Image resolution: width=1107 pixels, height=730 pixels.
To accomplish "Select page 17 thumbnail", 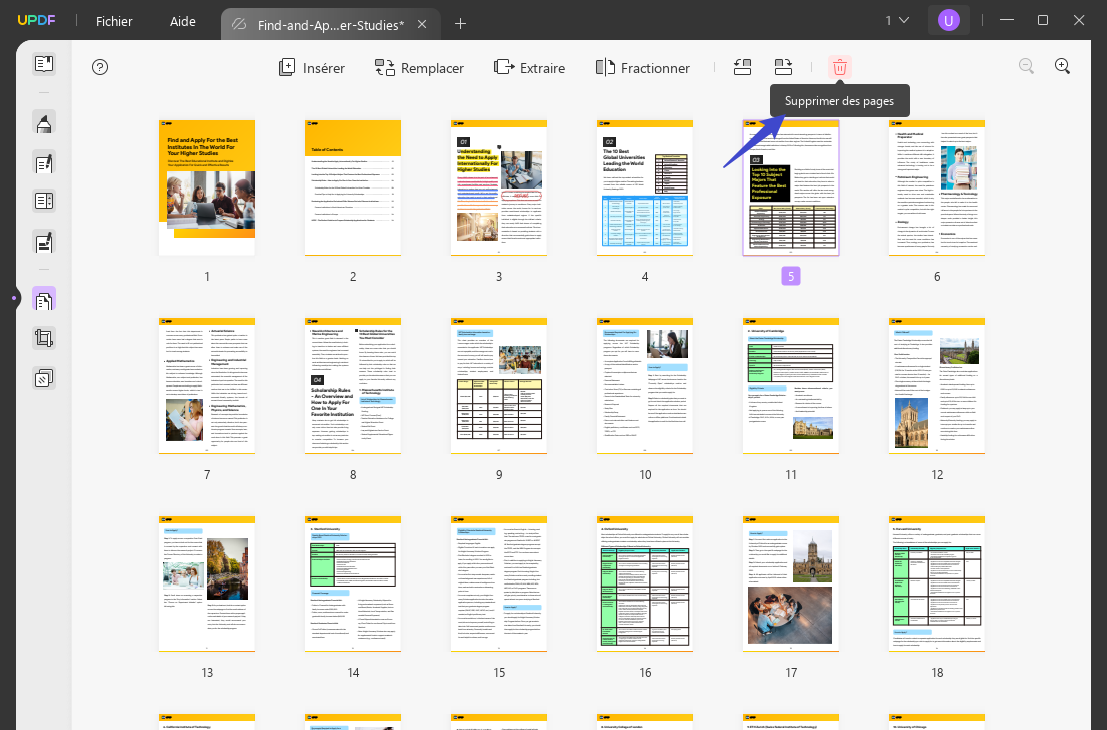I will coord(791,584).
